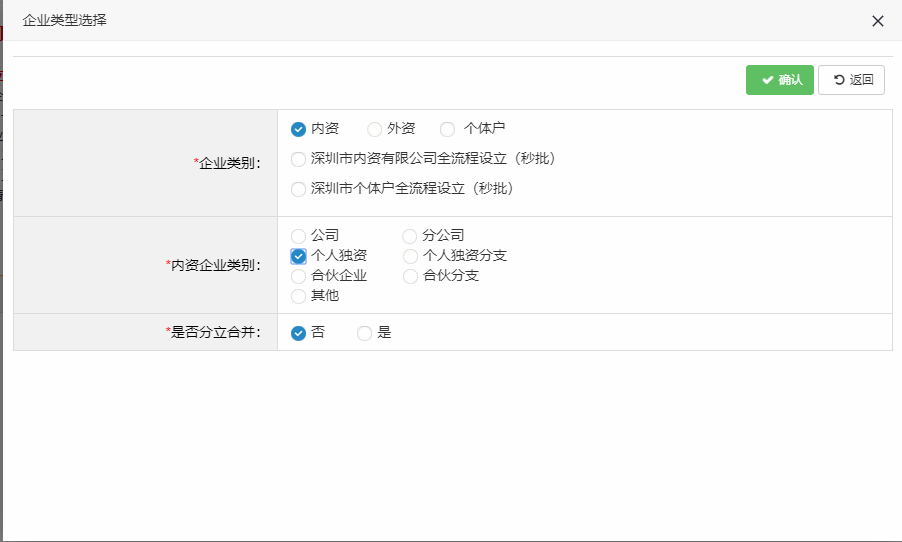The height and width of the screenshot is (542, 902).
Task: Select the 内资 radio option
Action: point(298,129)
